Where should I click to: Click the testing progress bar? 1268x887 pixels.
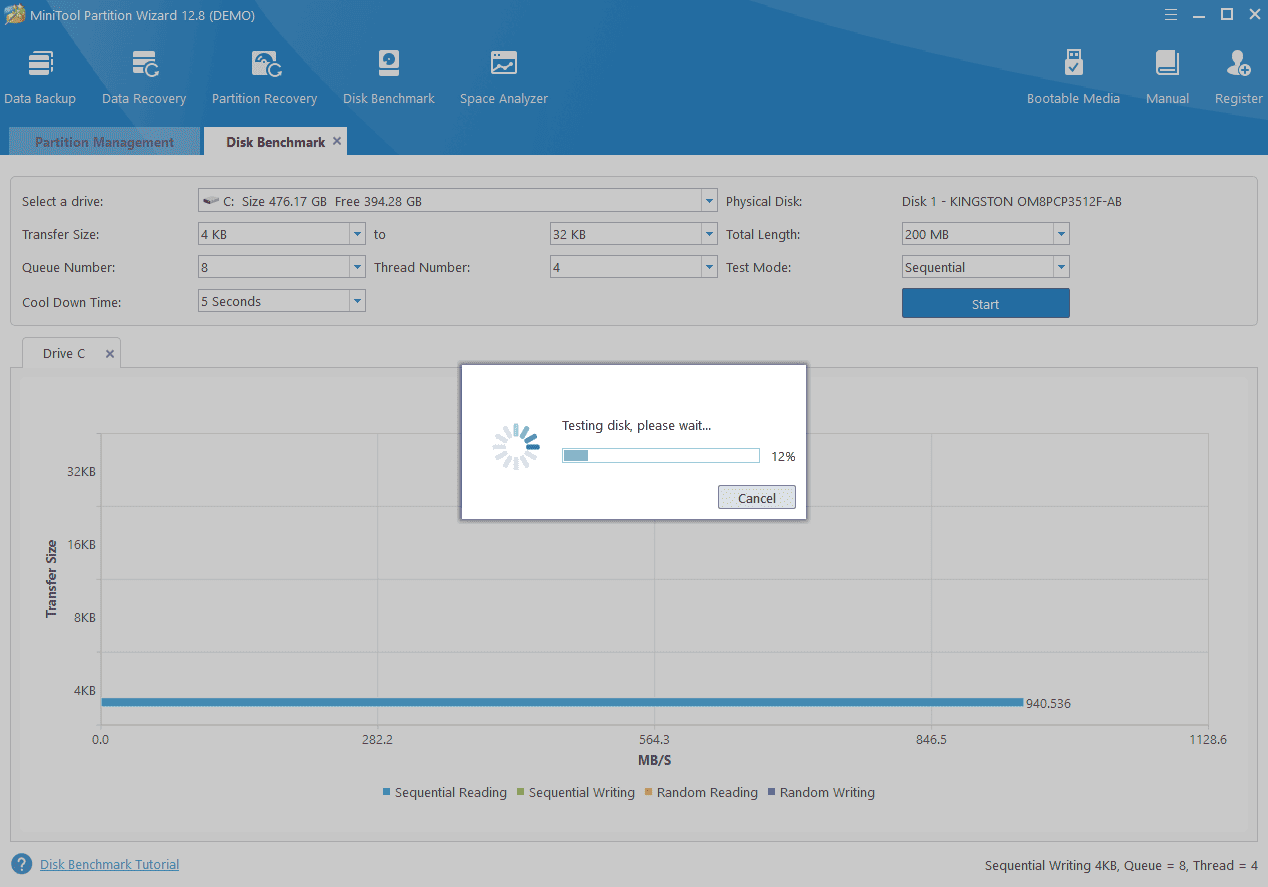point(660,455)
